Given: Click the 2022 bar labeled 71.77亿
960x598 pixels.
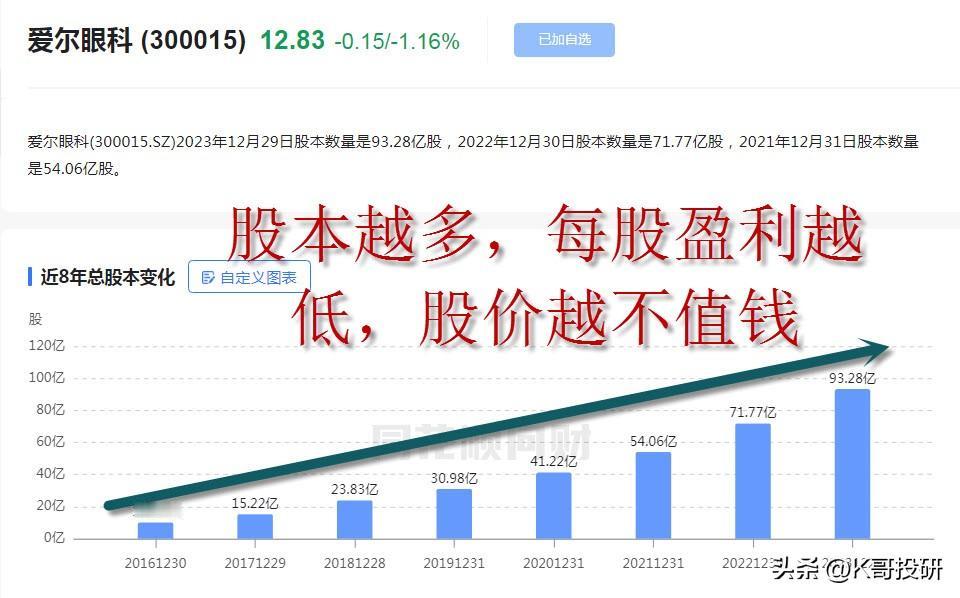Looking at the screenshot, I should point(752,481).
